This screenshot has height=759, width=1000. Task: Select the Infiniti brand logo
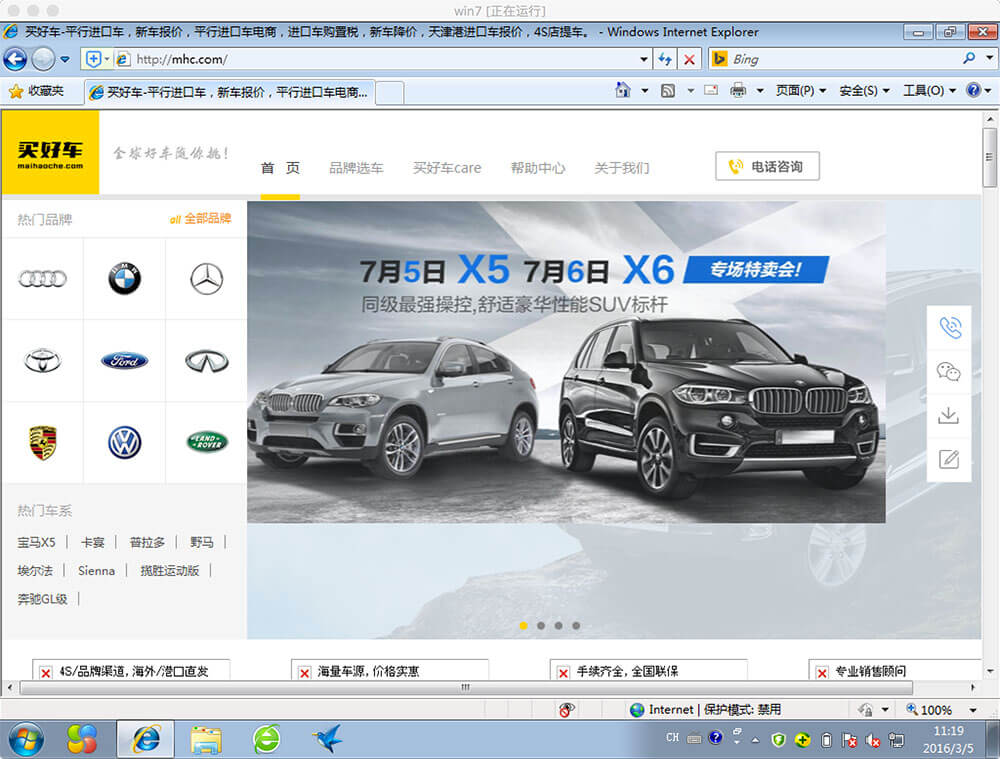207,361
